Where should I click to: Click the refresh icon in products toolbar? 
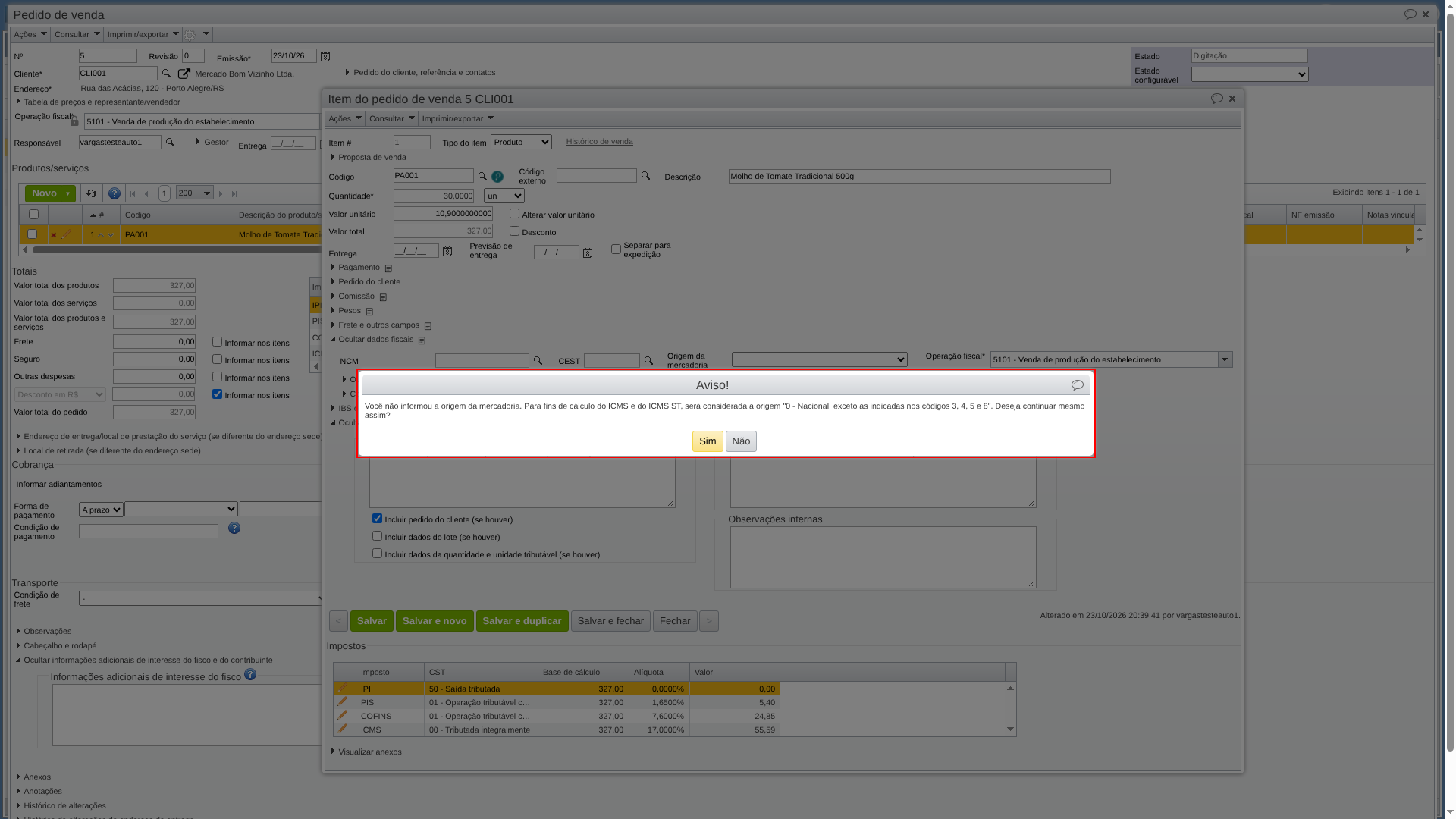[x=92, y=193]
